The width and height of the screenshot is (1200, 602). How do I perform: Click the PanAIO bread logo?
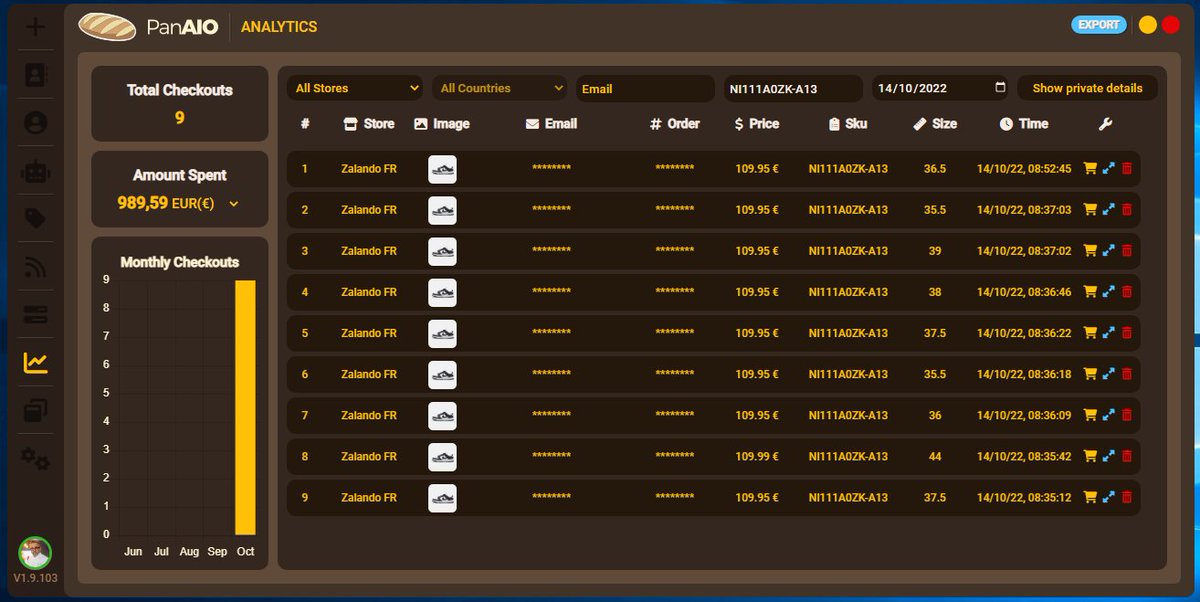coord(107,27)
